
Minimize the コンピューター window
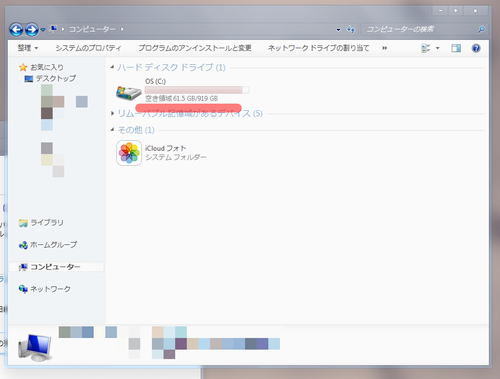(x=440, y=11)
